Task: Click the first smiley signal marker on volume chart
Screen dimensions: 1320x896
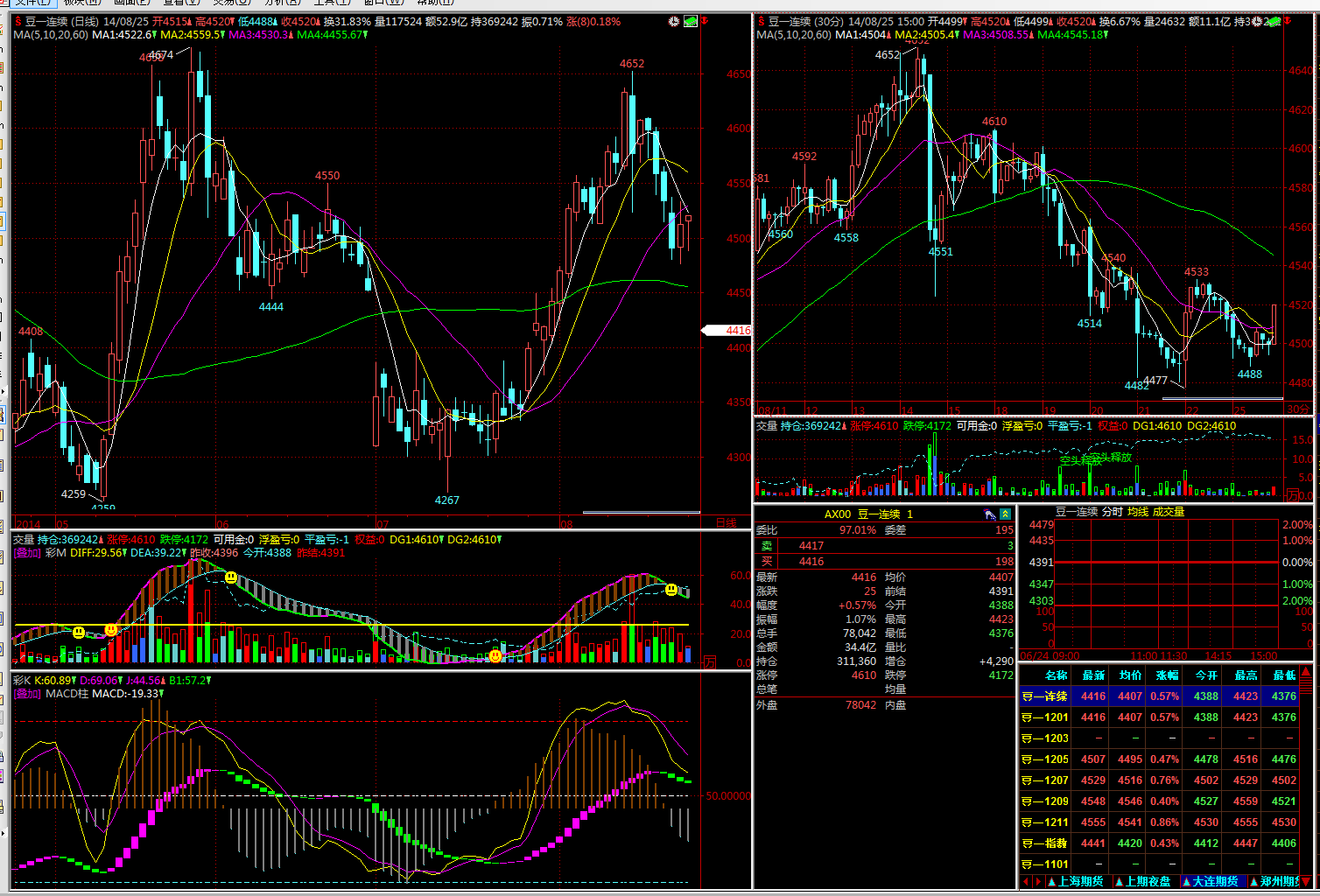Action: click(x=79, y=632)
